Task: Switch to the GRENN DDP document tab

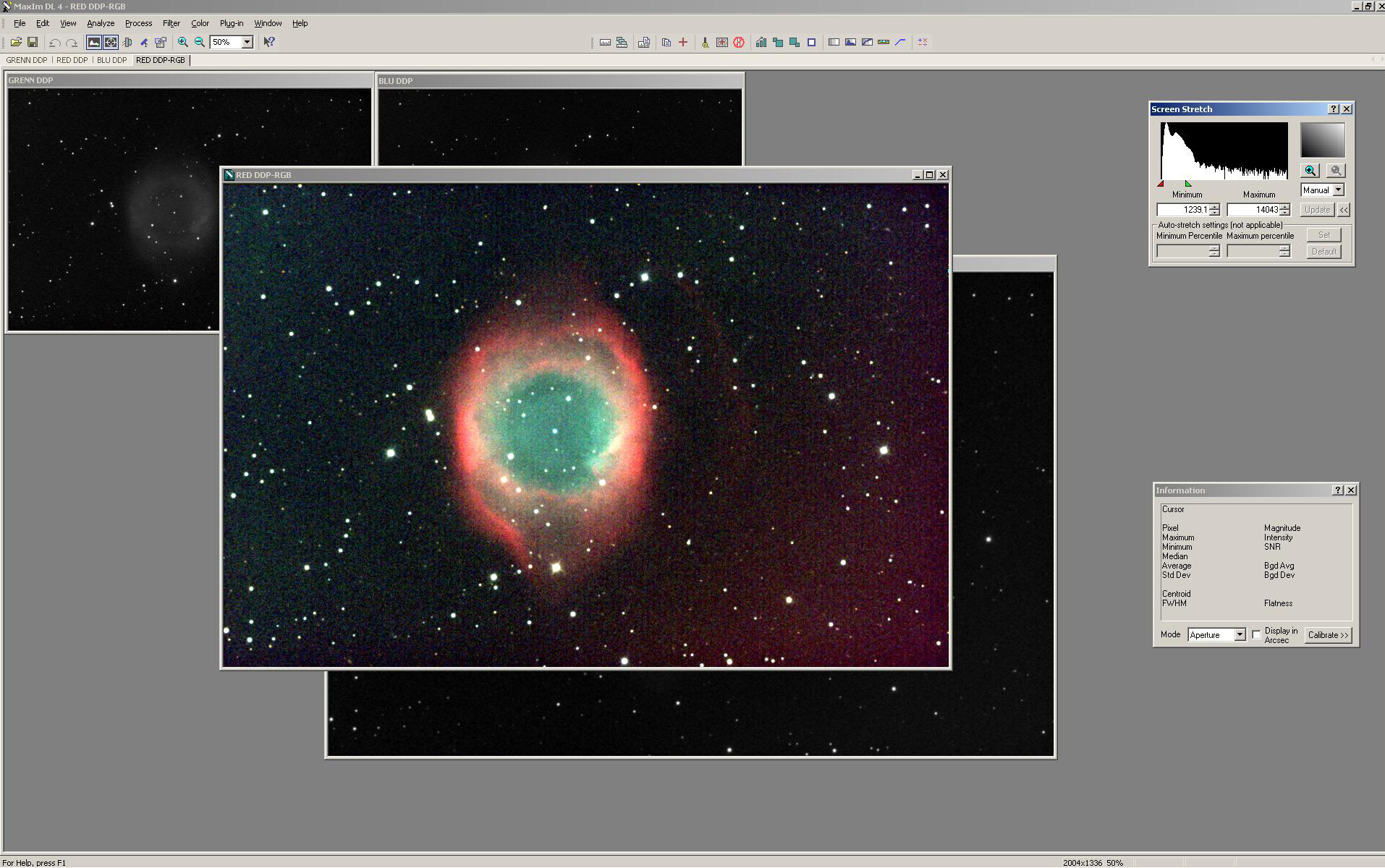Action: (x=27, y=60)
